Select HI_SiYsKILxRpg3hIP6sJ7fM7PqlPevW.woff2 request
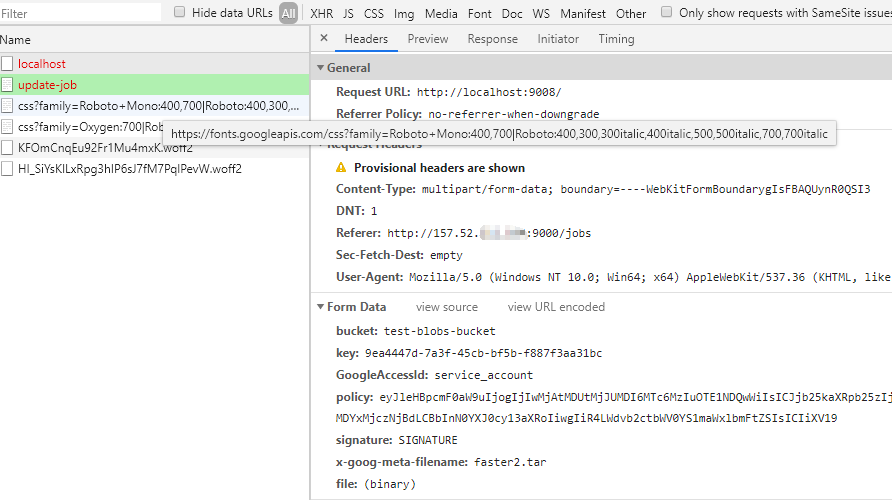The image size is (892, 500). (155, 169)
